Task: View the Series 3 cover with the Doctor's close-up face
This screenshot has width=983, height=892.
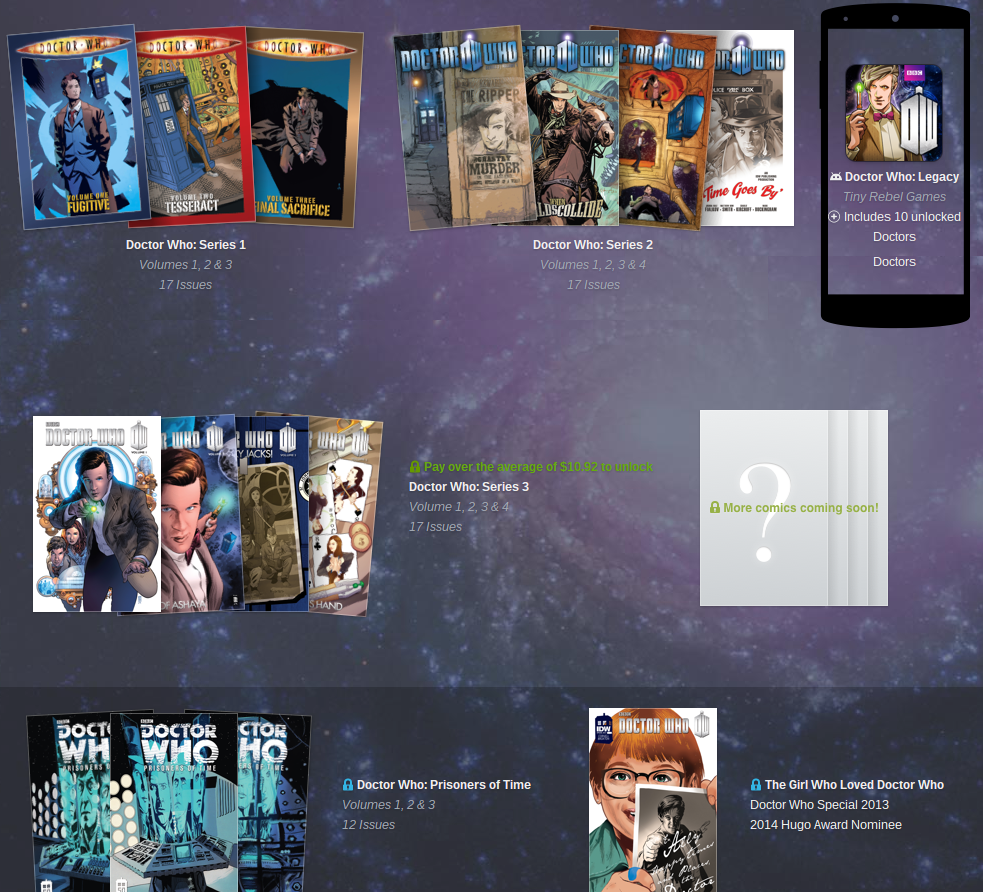Action: 199,514
